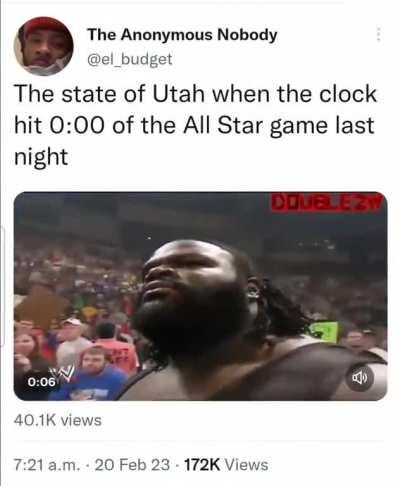
Task: View the 40.1K views count
Action: point(58,420)
